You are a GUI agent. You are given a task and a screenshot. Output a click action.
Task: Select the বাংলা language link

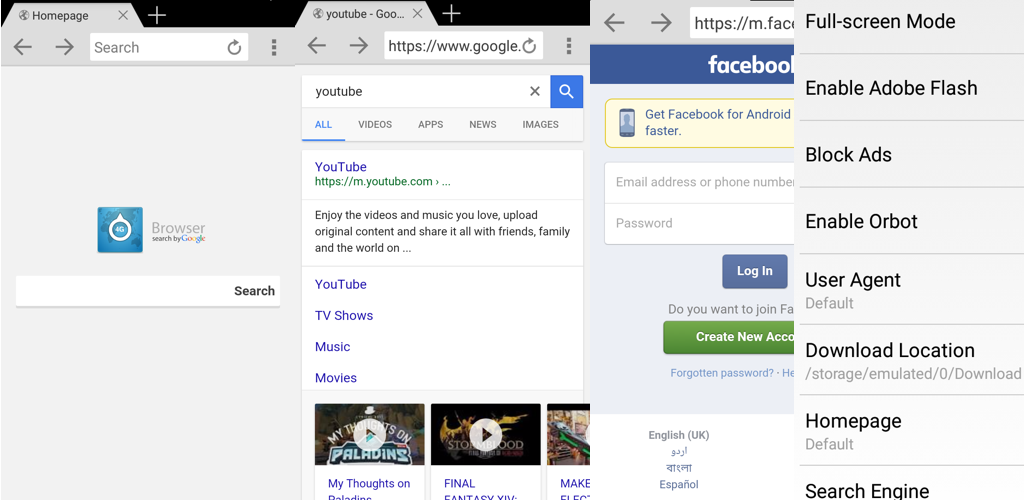[679, 467]
